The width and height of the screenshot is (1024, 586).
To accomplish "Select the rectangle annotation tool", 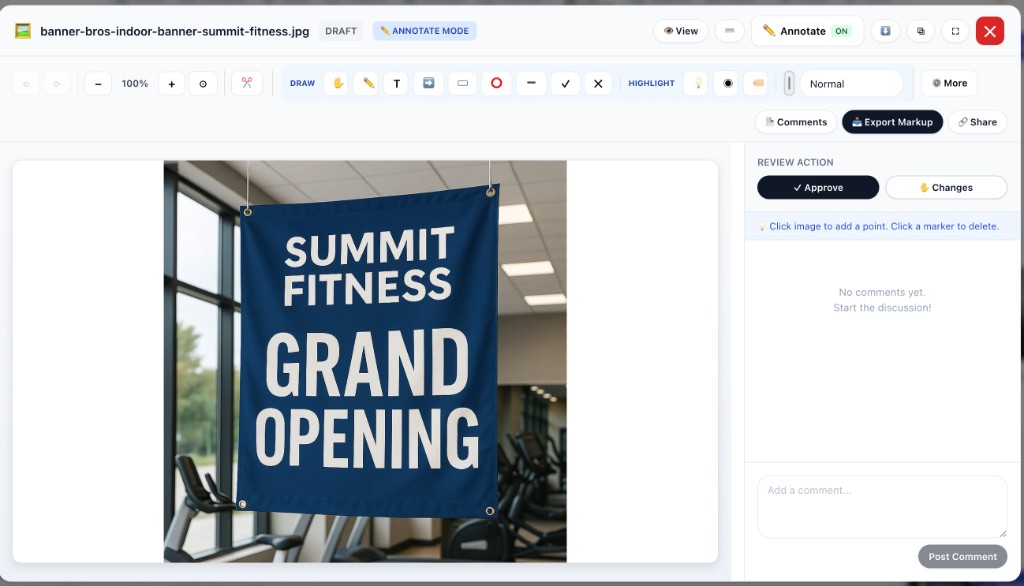I will pos(462,83).
